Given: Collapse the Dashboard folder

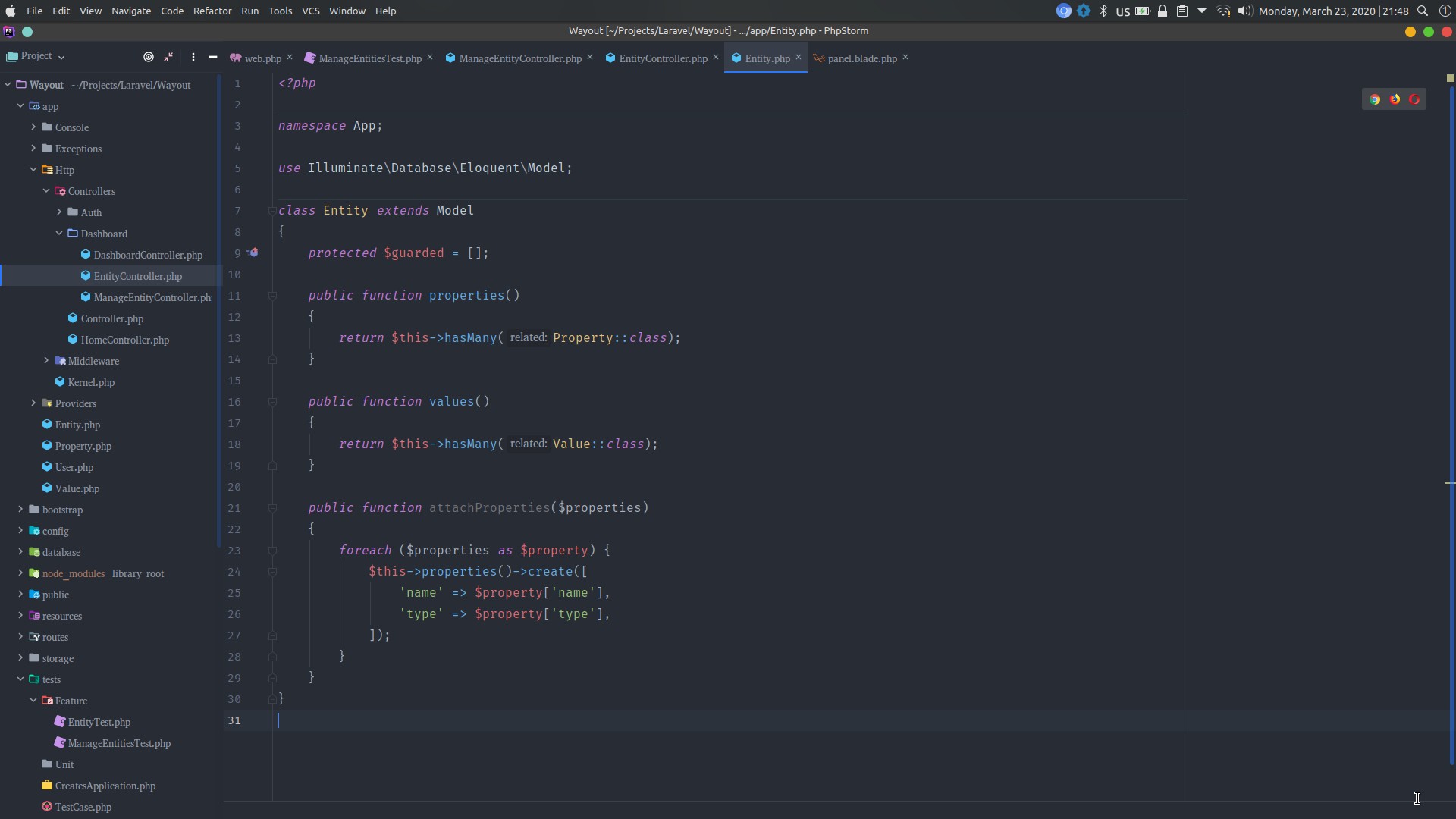Looking at the screenshot, I should coord(59,234).
